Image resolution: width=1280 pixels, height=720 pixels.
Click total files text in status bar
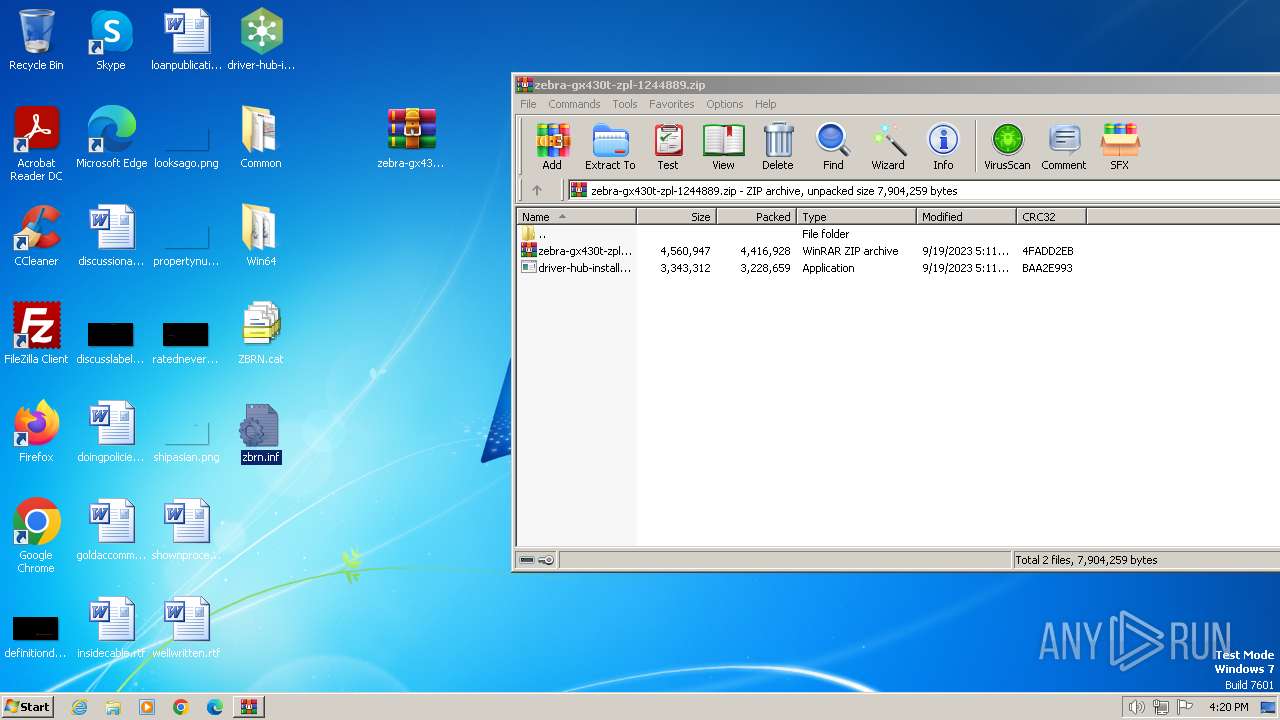click(1086, 560)
